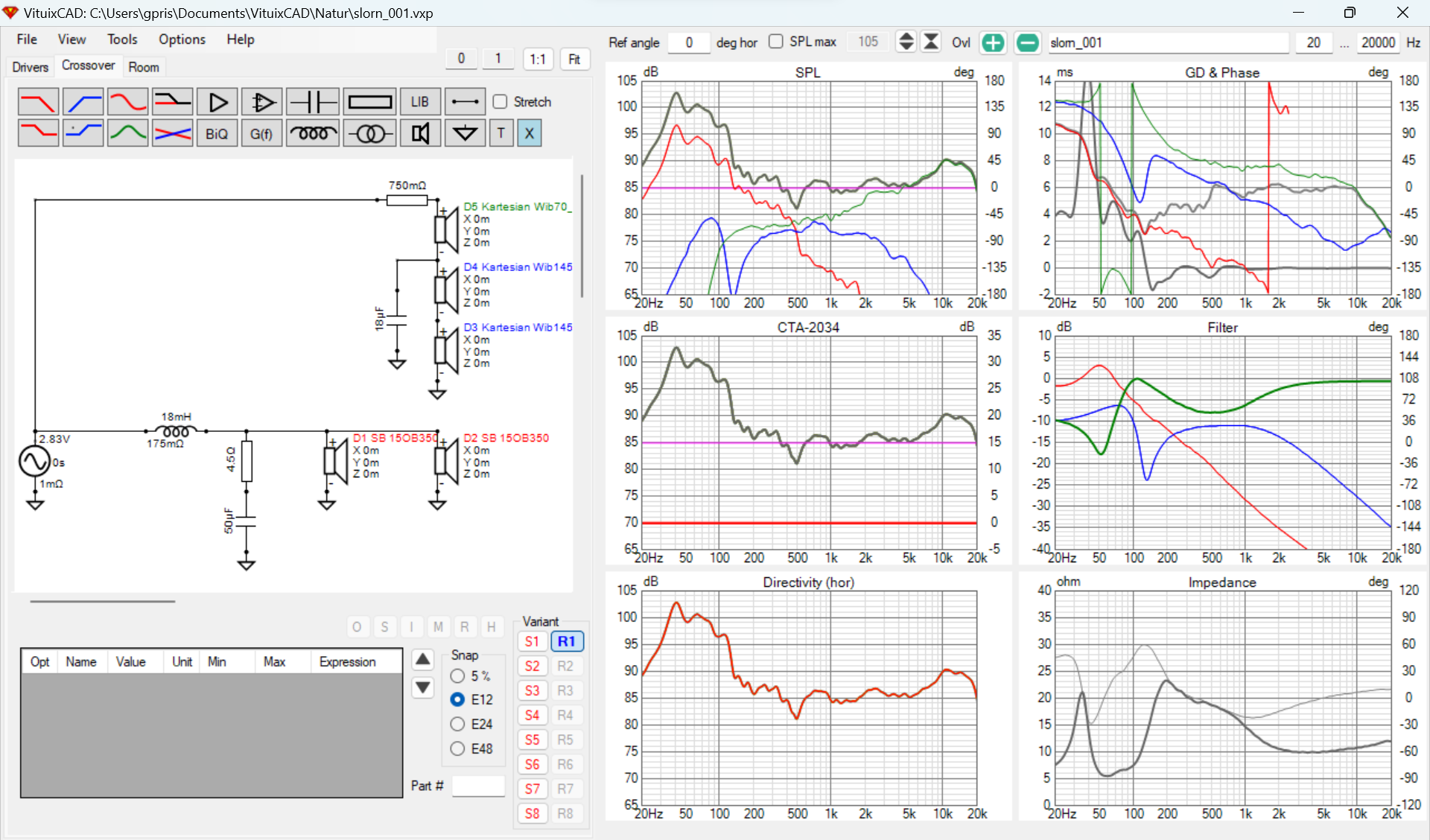This screenshot has height=840, width=1430.
Task: Select the E48 snap radio button
Action: (x=457, y=748)
